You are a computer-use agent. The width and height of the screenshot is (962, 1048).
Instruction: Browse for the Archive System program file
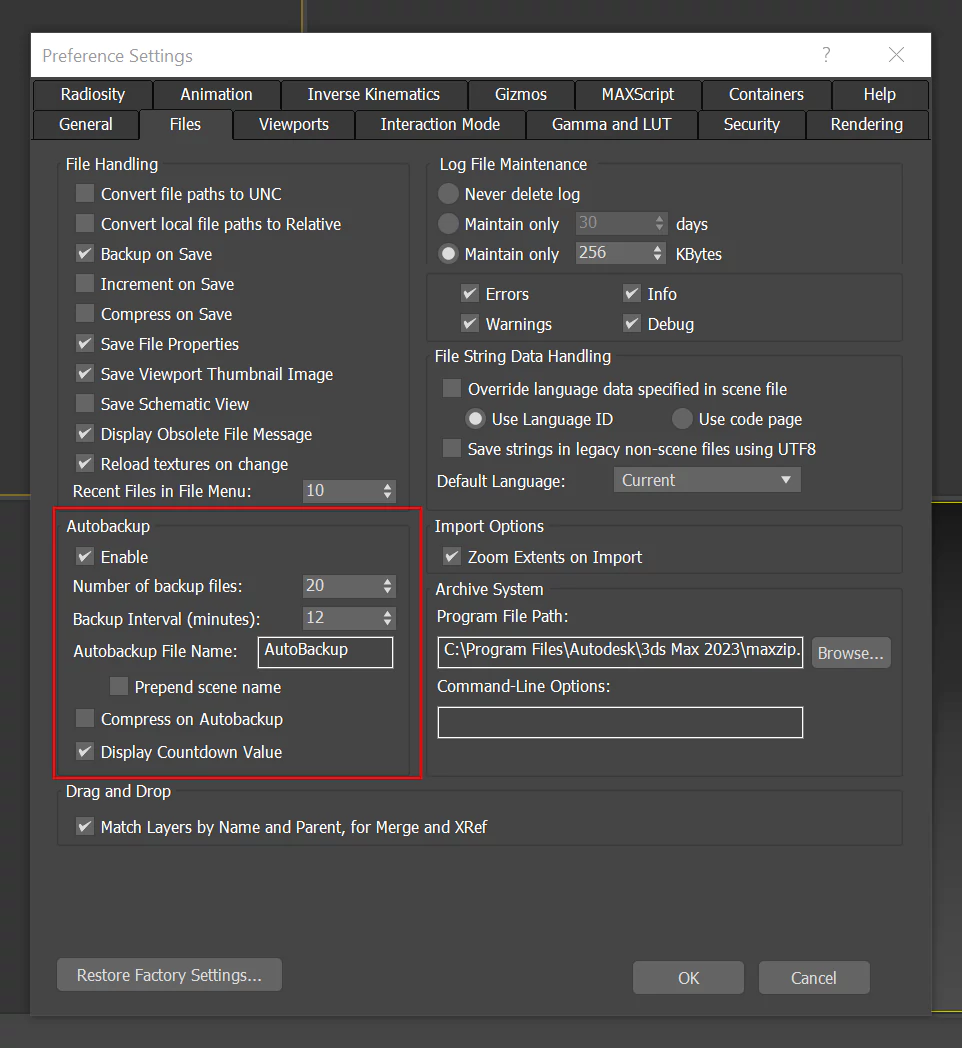click(850, 653)
